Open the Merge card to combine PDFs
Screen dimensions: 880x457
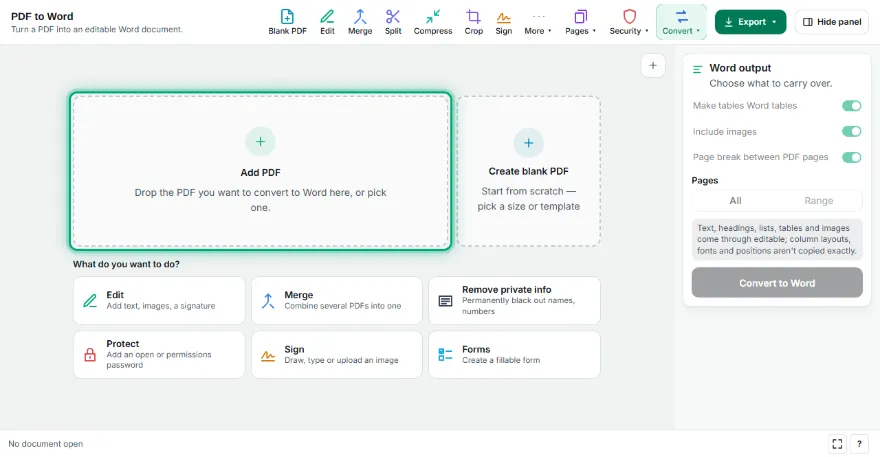pyautogui.click(x=337, y=300)
